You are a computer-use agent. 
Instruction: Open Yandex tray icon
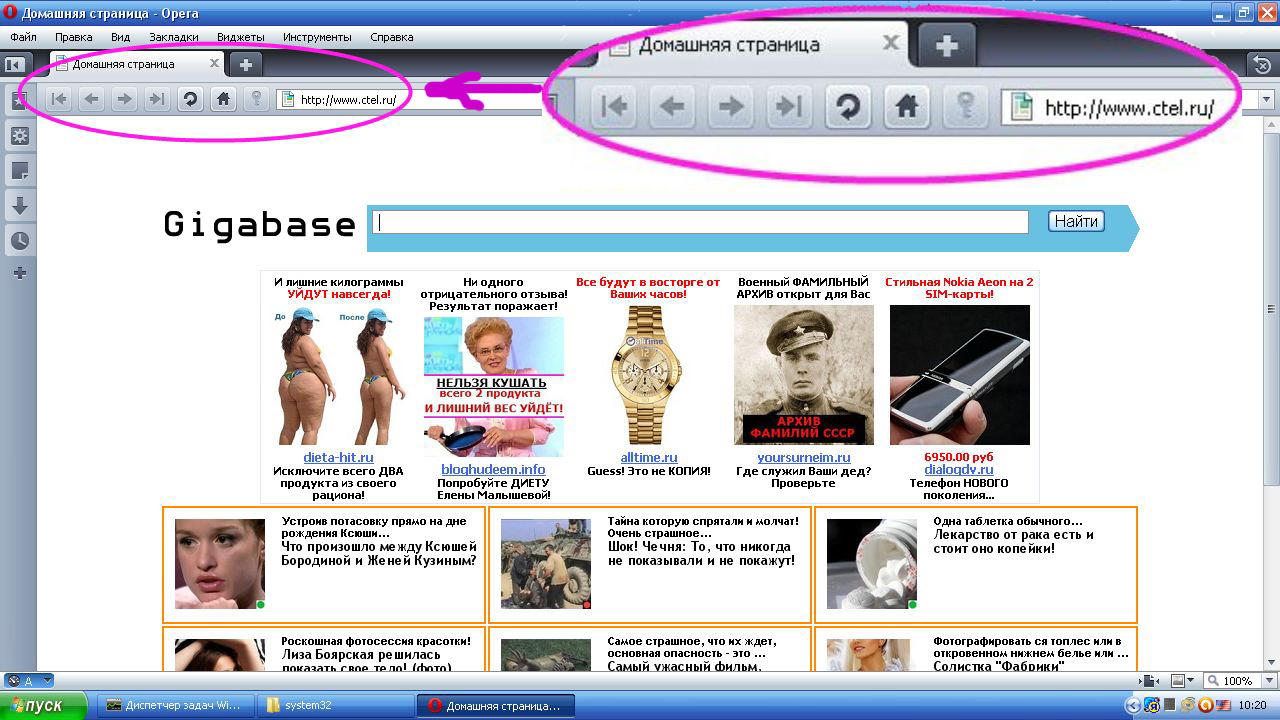click(1152, 705)
